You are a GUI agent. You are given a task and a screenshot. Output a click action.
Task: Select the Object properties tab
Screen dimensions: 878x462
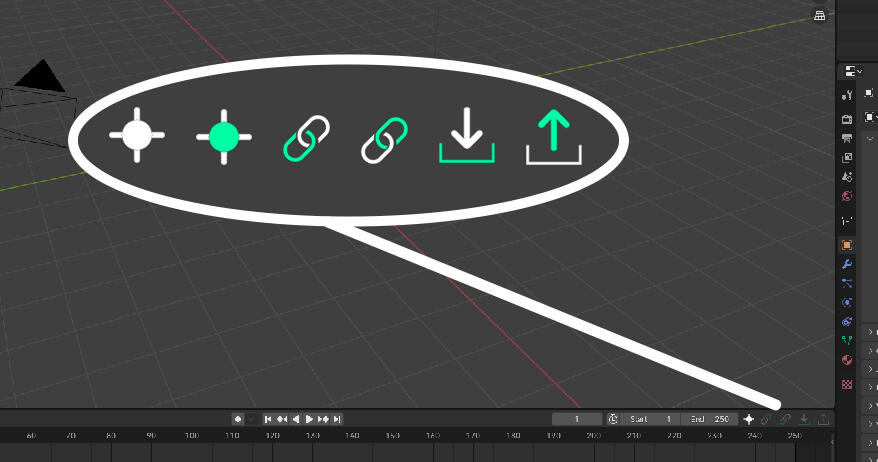pos(847,245)
